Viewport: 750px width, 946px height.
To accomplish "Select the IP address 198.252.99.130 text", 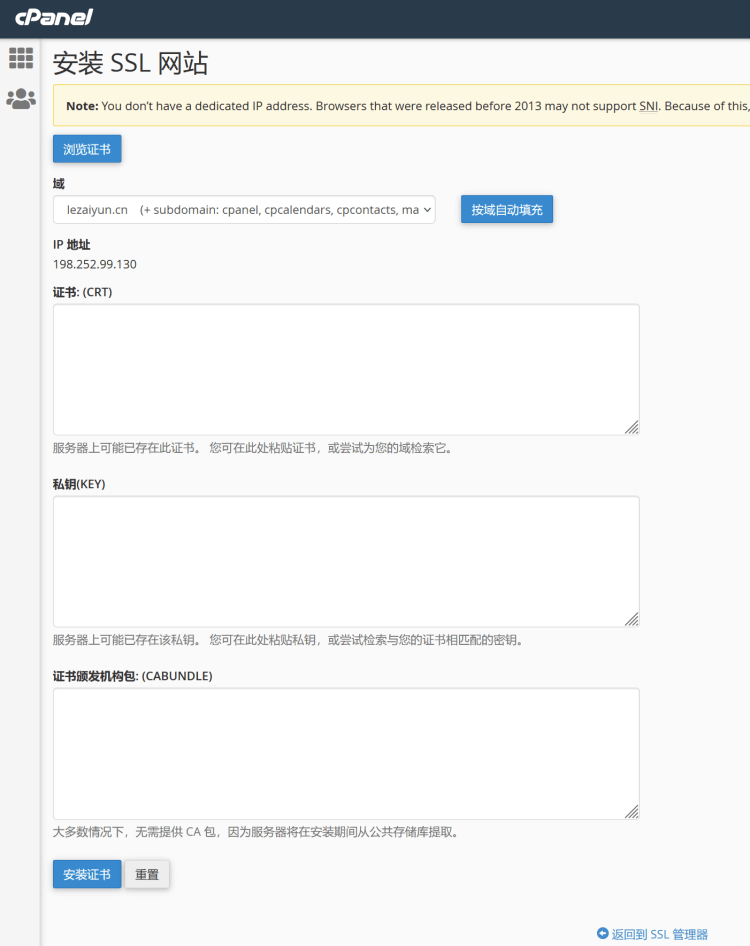I will coord(95,264).
